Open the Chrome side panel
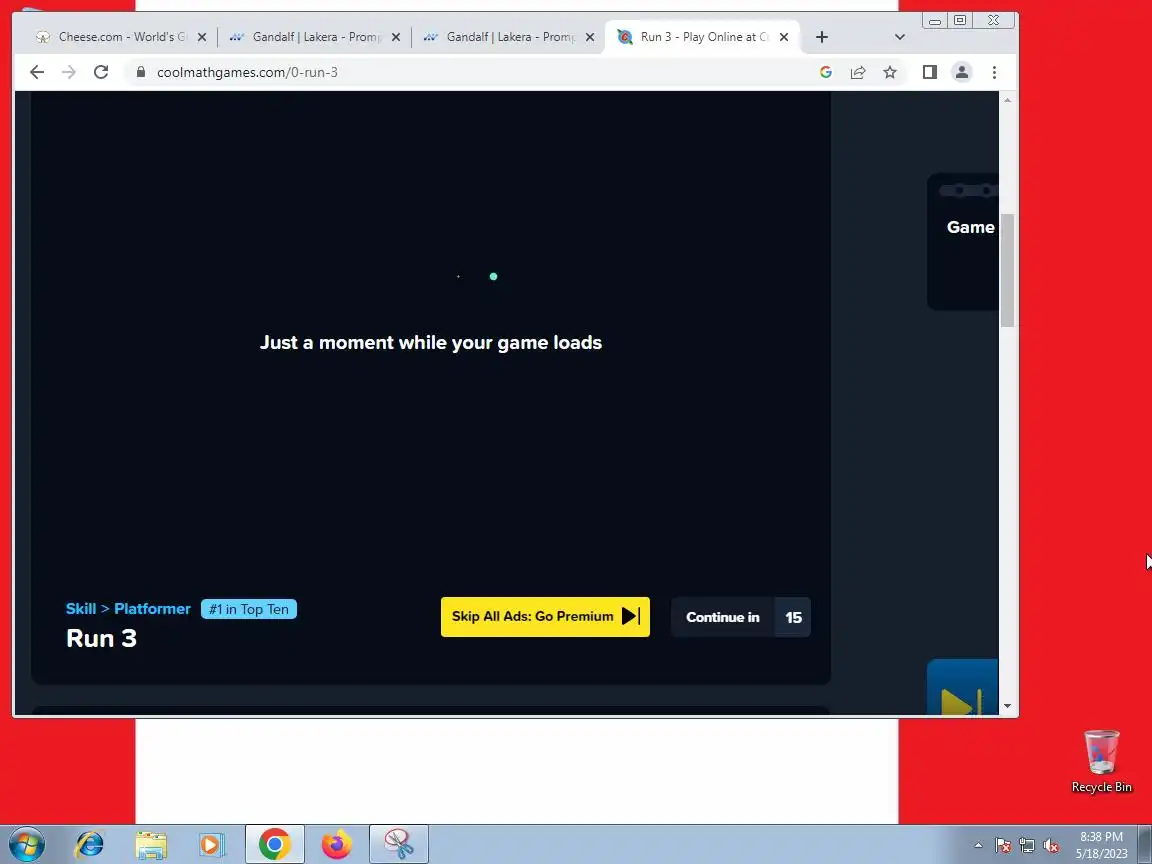This screenshot has width=1152, height=864. 929,72
